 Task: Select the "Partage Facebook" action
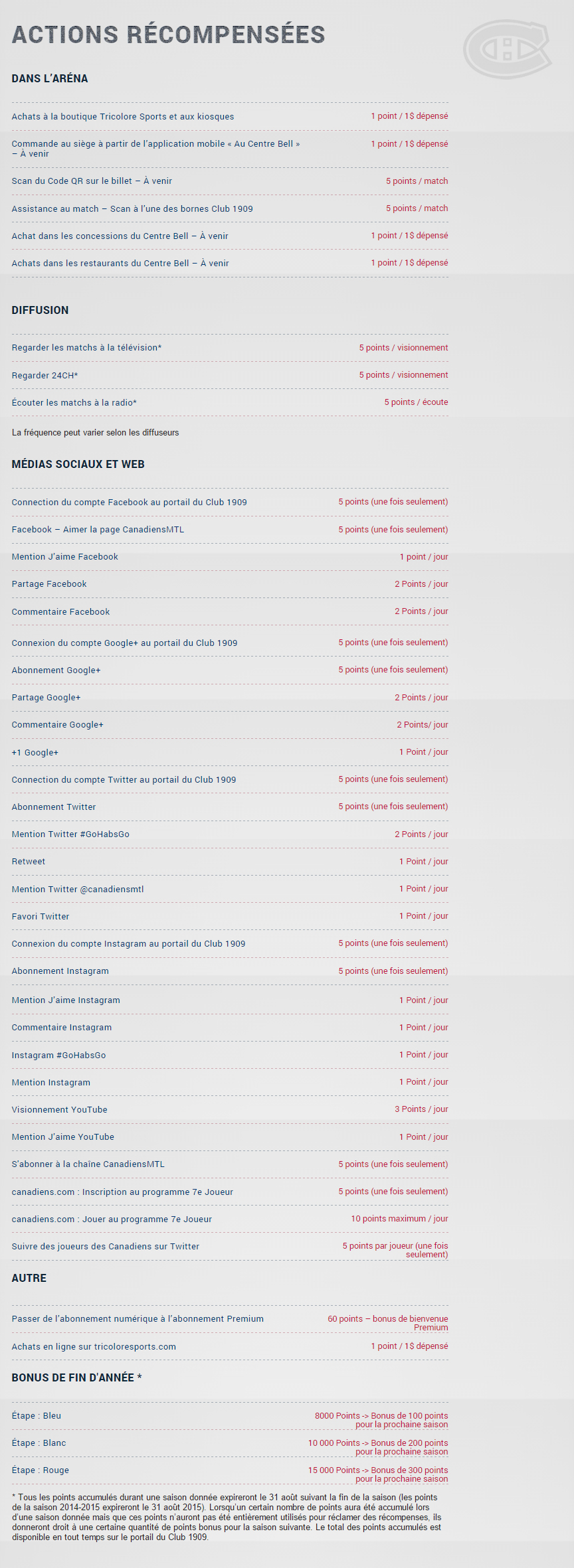pyautogui.click(x=49, y=584)
